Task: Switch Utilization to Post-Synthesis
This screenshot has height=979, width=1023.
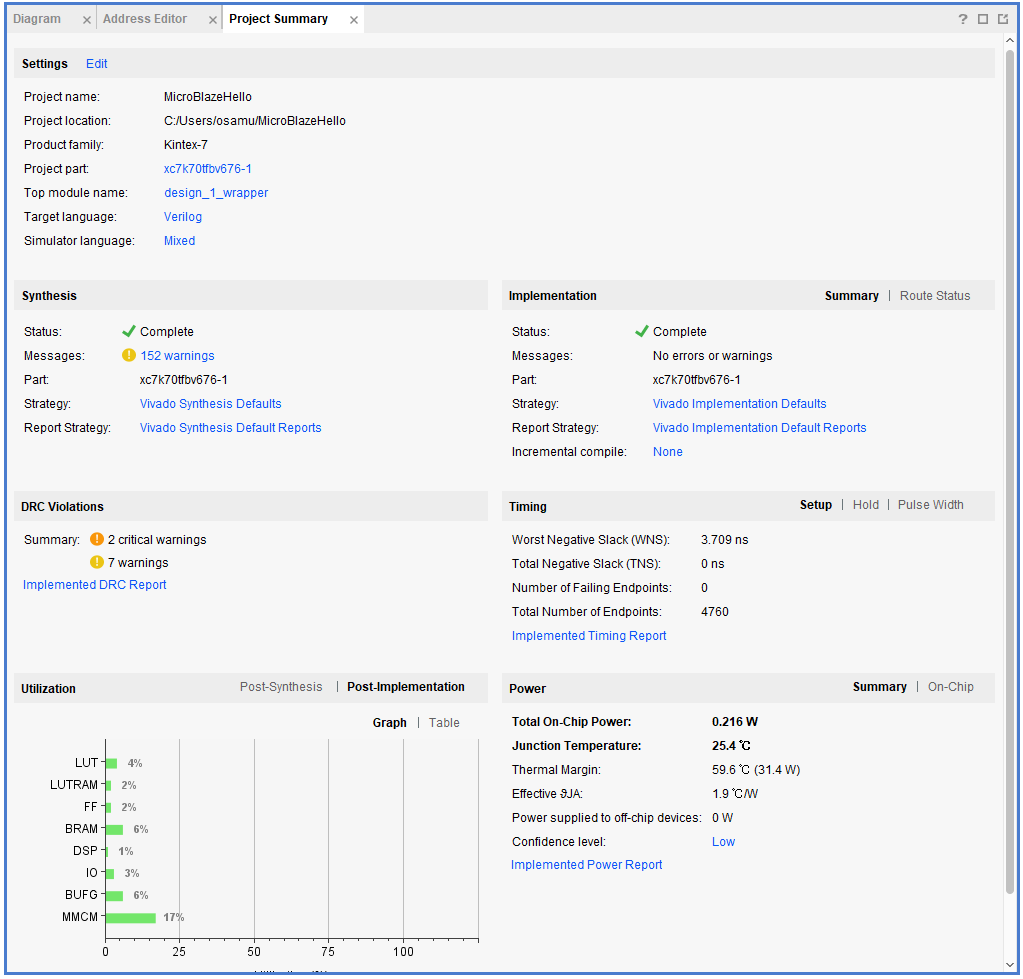Action: point(281,687)
